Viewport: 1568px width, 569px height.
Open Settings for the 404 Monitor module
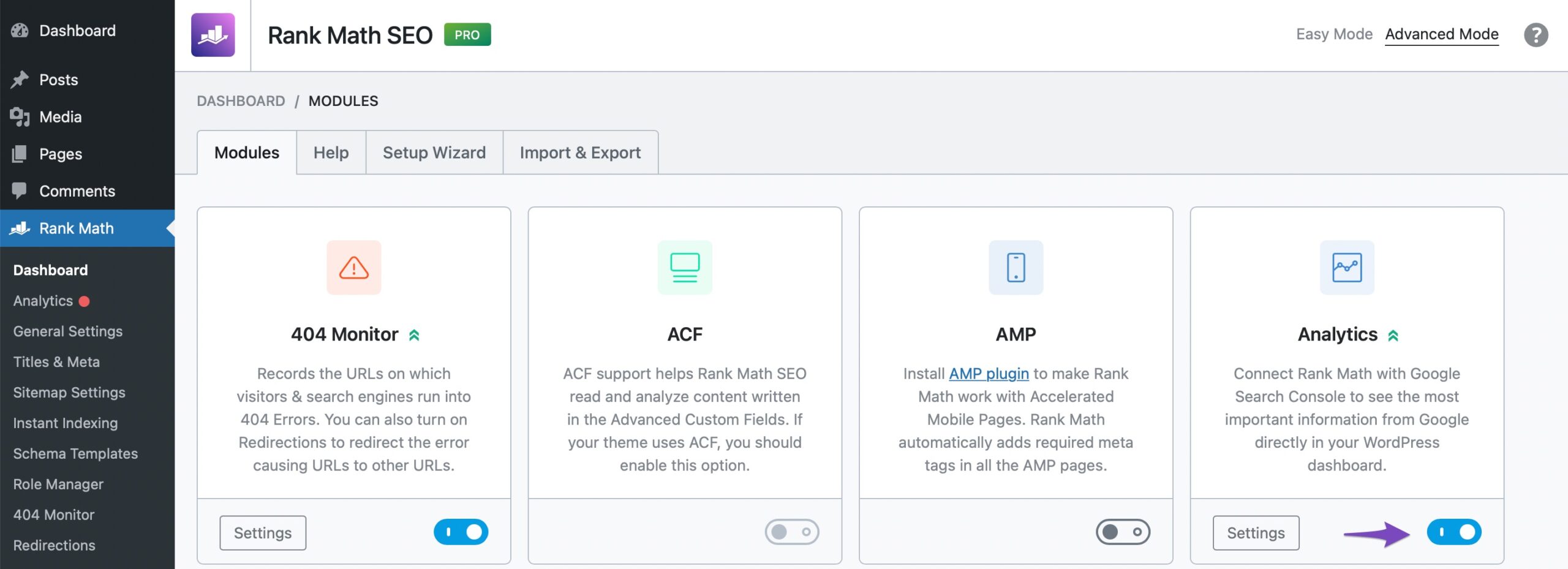click(x=263, y=533)
